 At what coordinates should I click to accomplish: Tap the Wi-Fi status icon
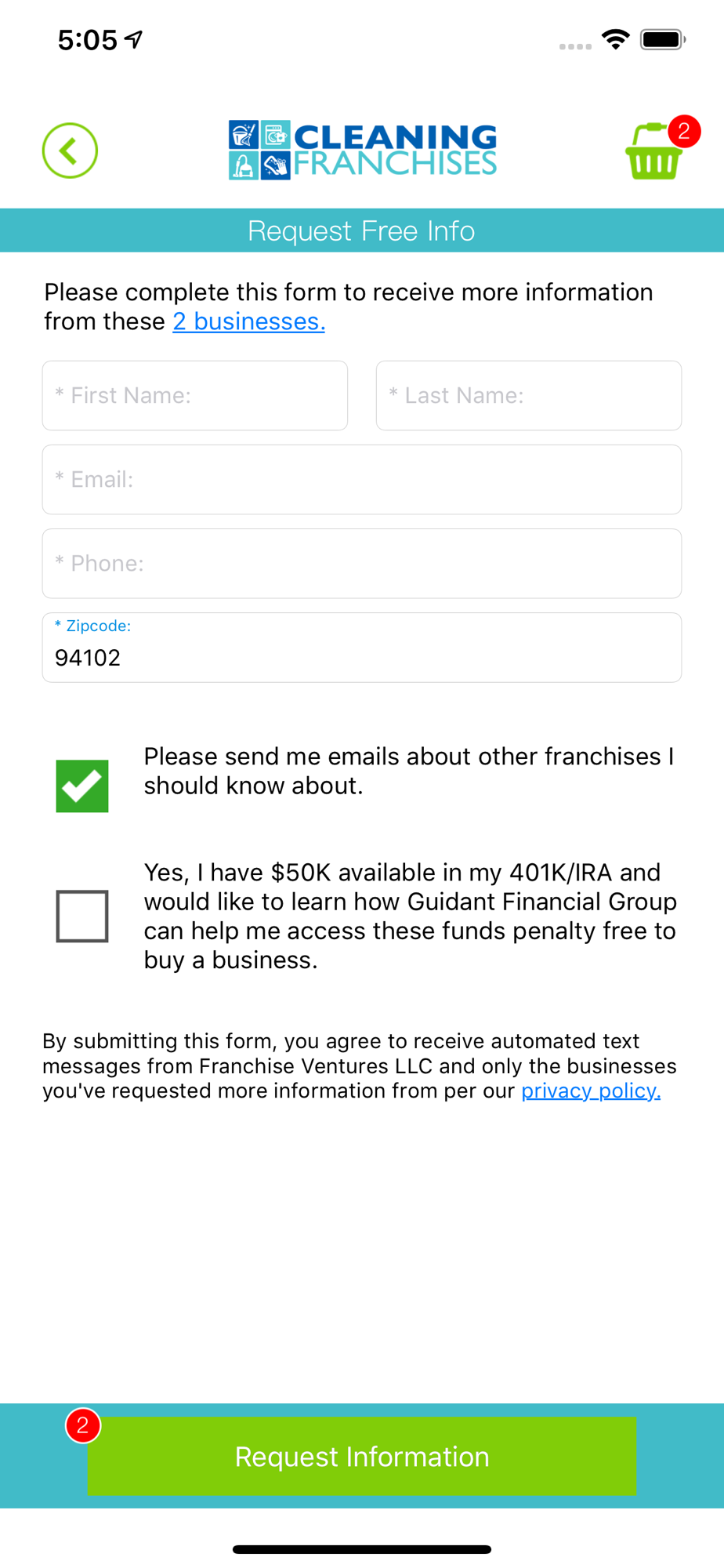click(616, 39)
